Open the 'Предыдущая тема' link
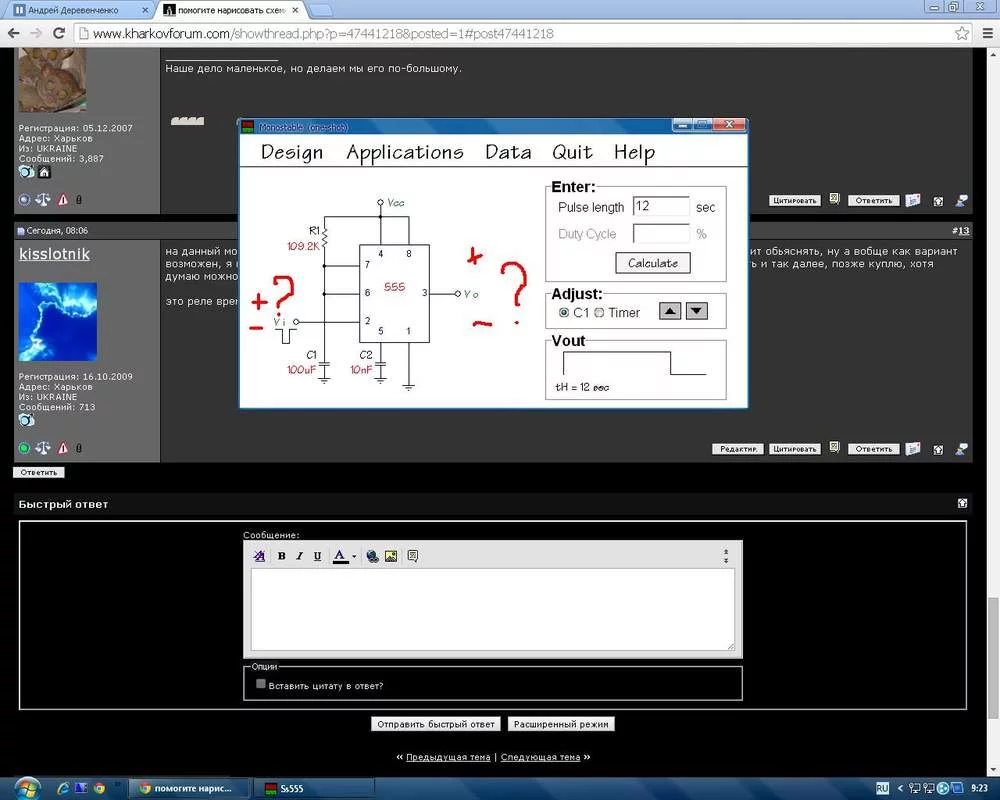Image resolution: width=1000 pixels, height=800 pixels. click(x=448, y=757)
